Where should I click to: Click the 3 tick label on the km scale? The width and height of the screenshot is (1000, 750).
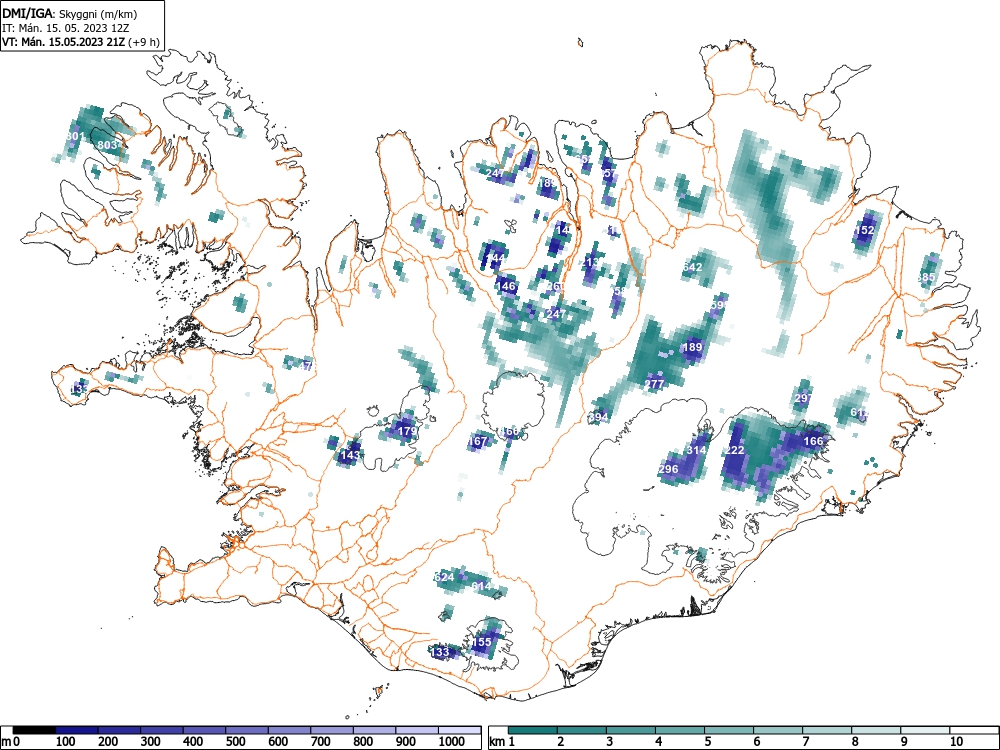tap(610, 742)
